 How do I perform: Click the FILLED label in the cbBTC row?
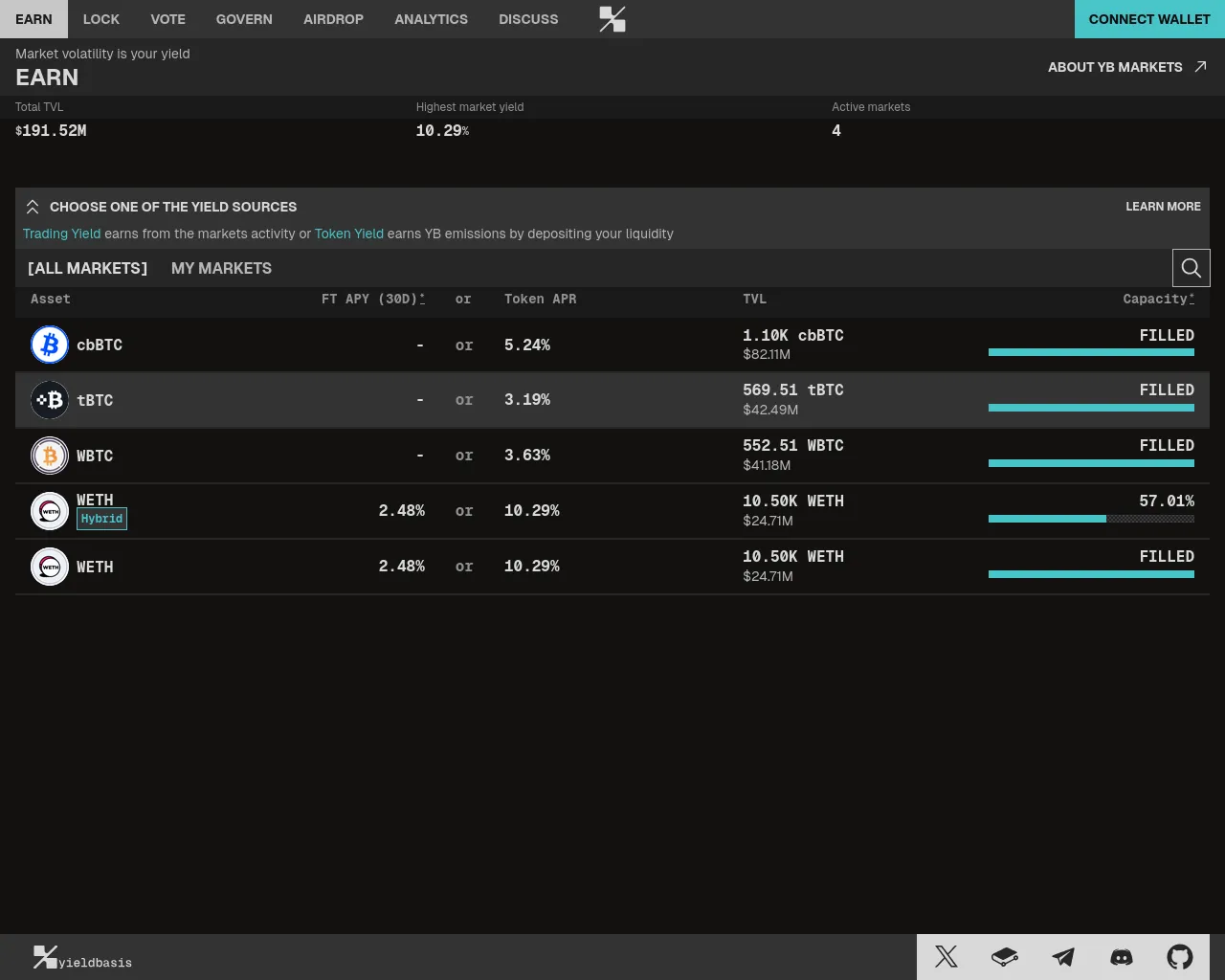click(1167, 335)
